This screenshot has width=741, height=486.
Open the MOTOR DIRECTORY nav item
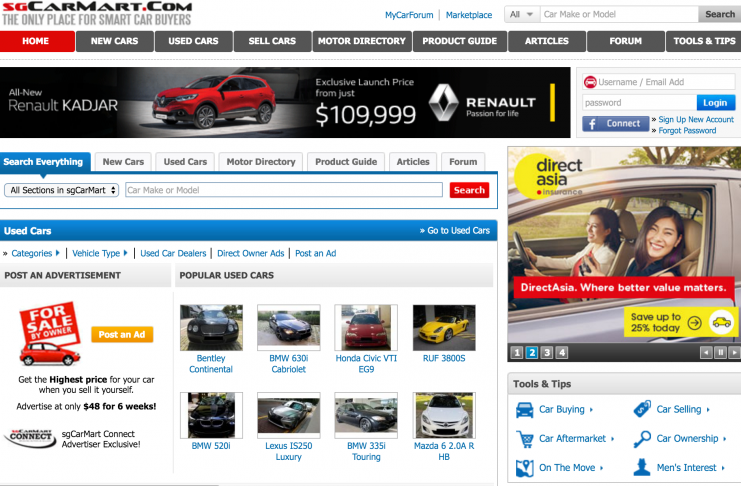(x=362, y=41)
